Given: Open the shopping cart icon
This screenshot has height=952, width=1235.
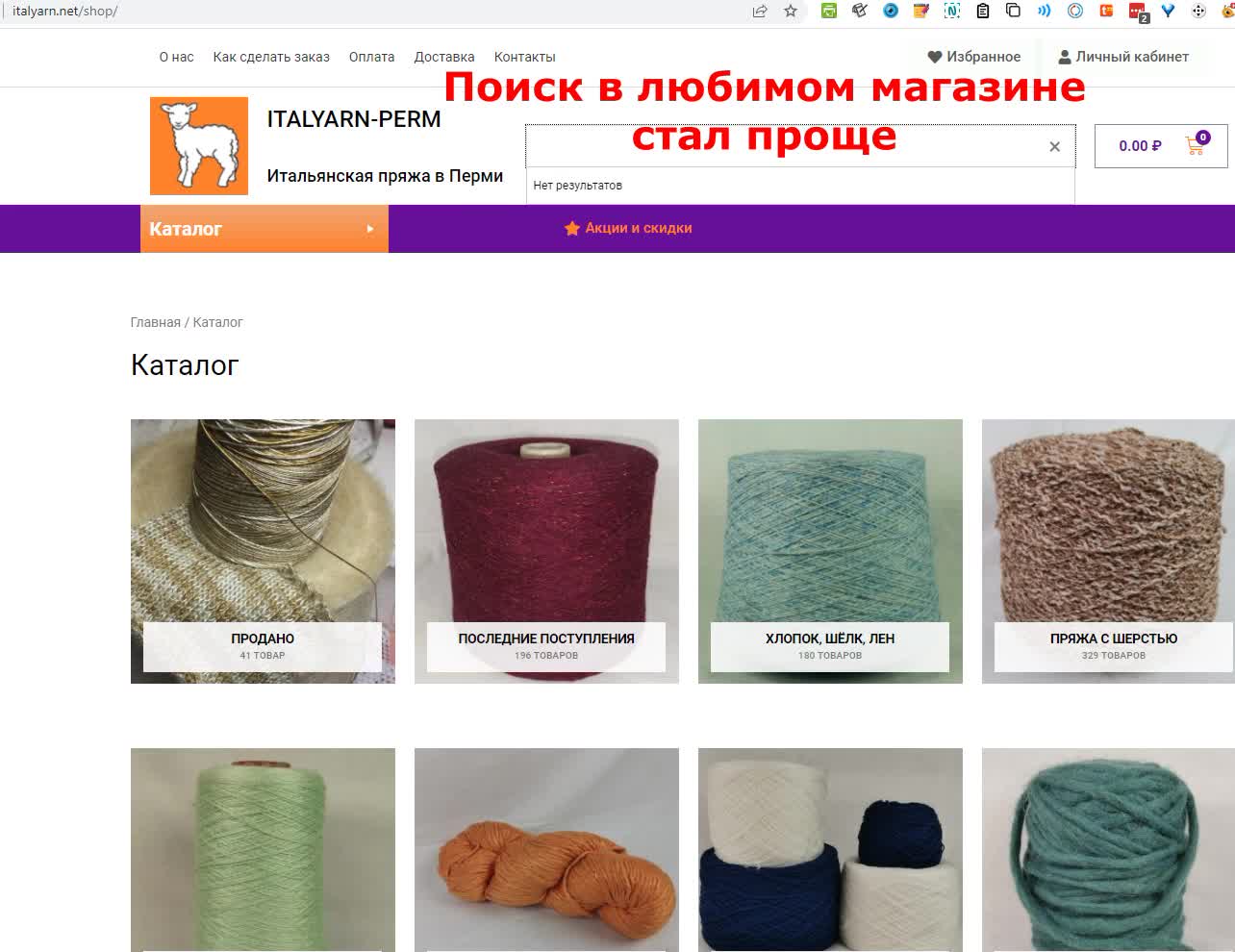Looking at the screenshot, I should pos(1196,145).
